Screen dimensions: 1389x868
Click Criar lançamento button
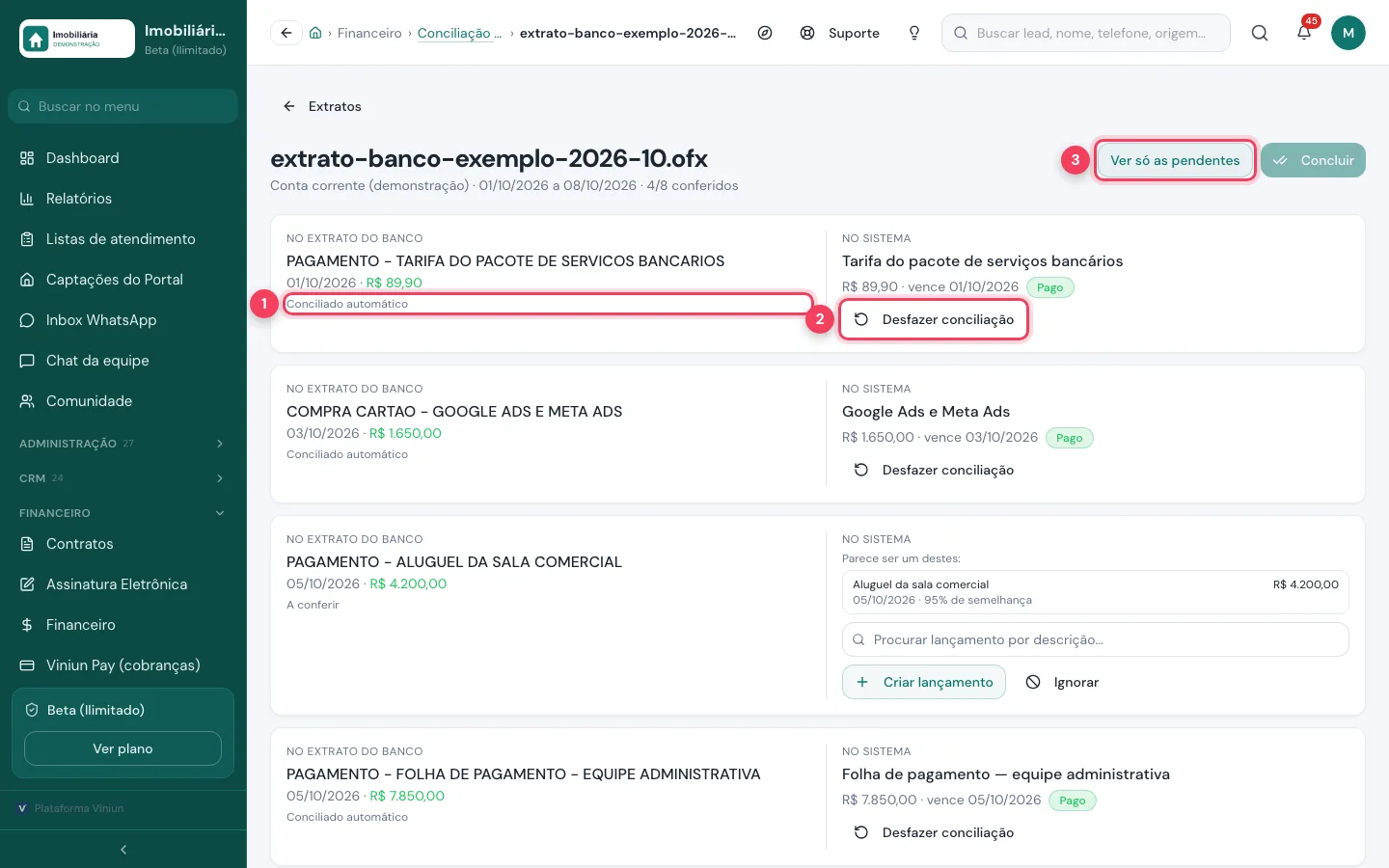pos(924,682)
